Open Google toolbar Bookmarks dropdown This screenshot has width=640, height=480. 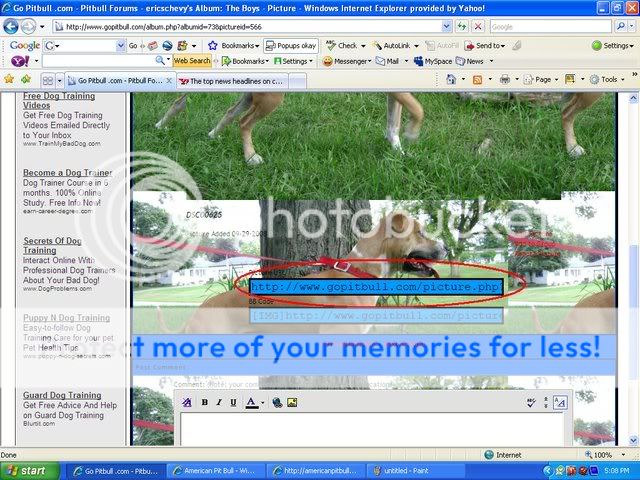coord(238,46)
